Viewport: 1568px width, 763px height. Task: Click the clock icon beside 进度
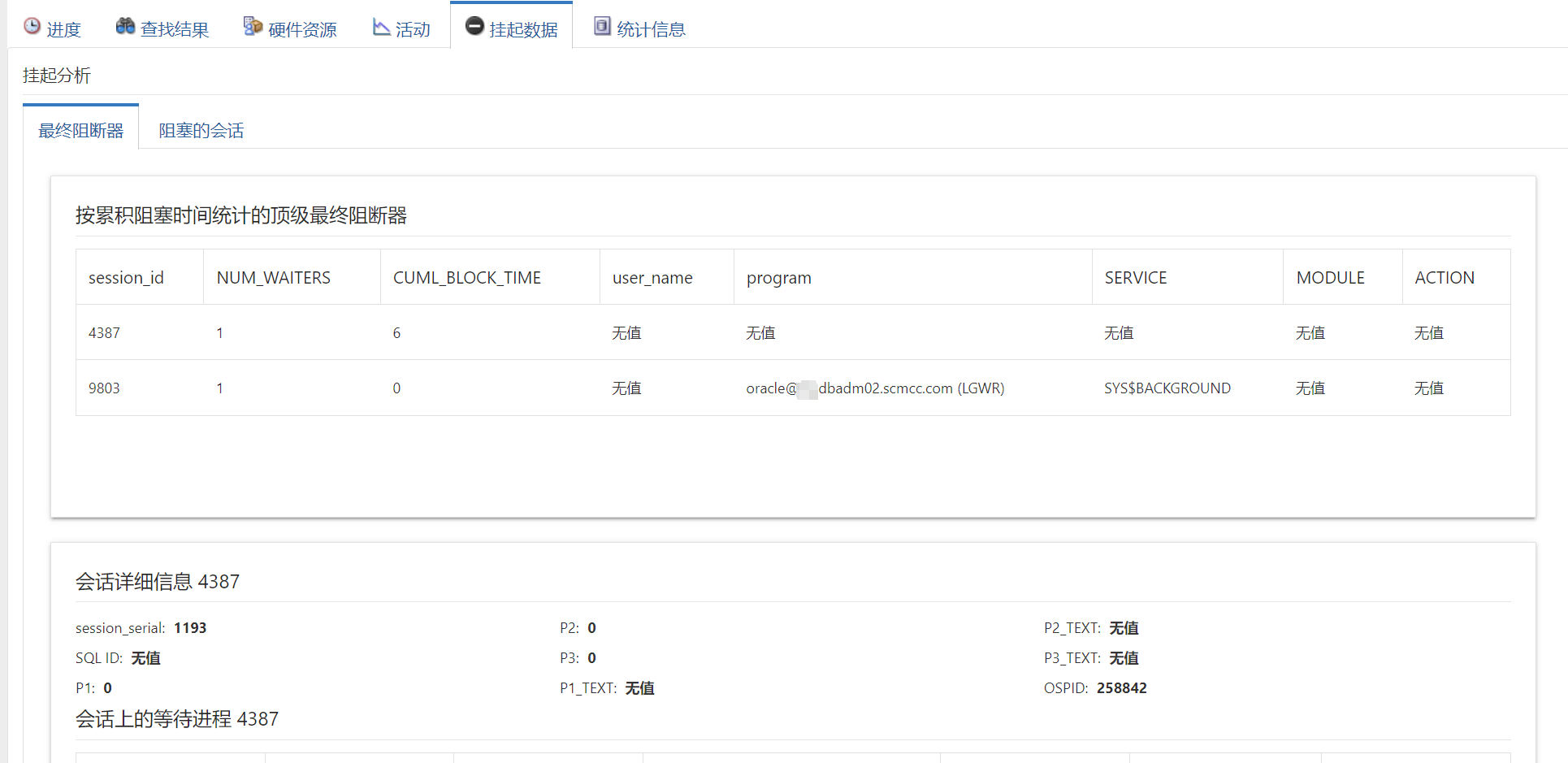click(x=32, y=26)
